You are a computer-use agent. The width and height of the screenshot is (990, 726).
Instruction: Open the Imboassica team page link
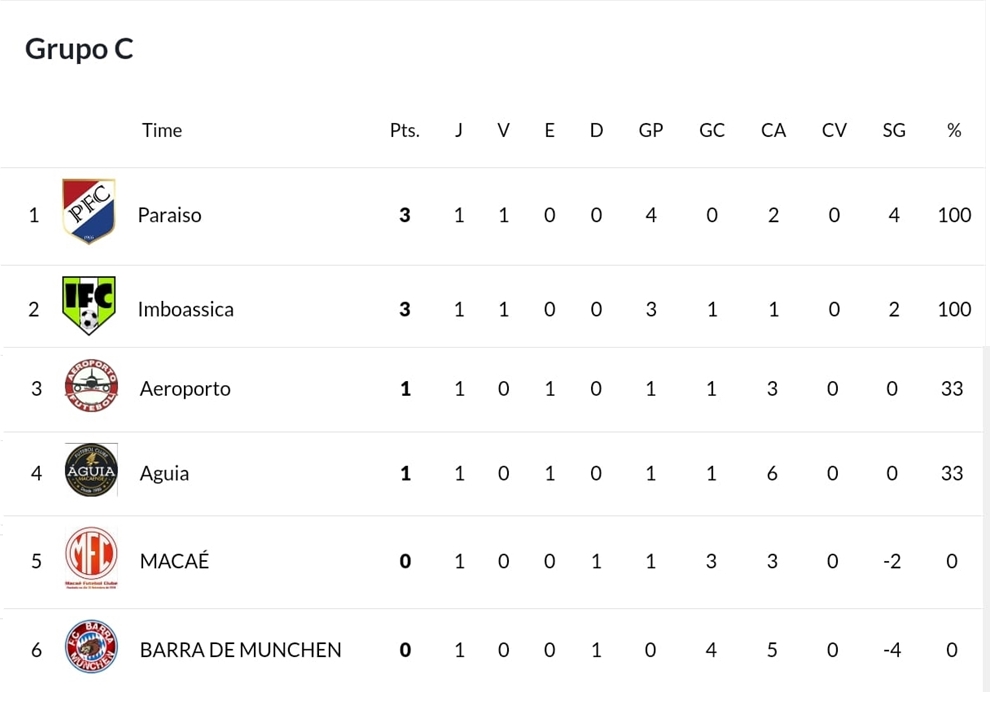(x=186, y=309)
